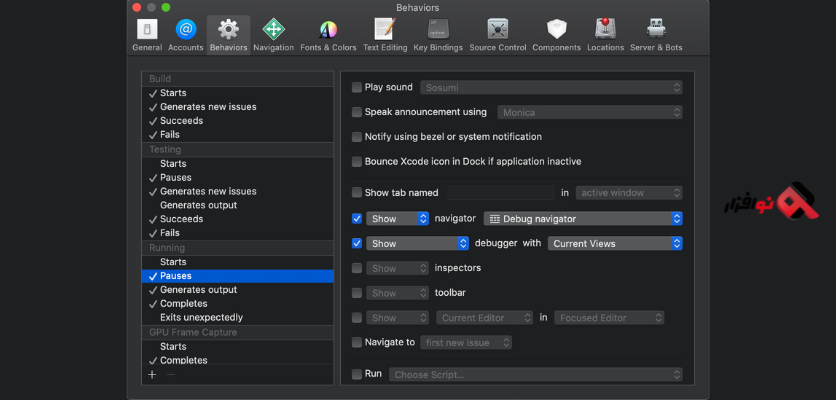
Task: Remove behavior with the minus button
Action: (171, 374)
